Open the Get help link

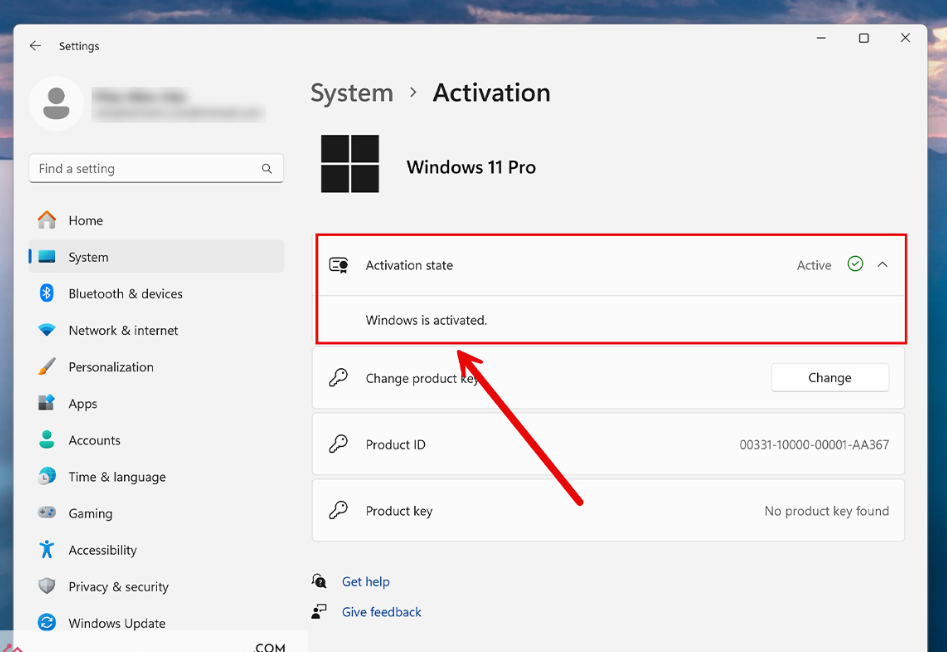tap(366, 582)
